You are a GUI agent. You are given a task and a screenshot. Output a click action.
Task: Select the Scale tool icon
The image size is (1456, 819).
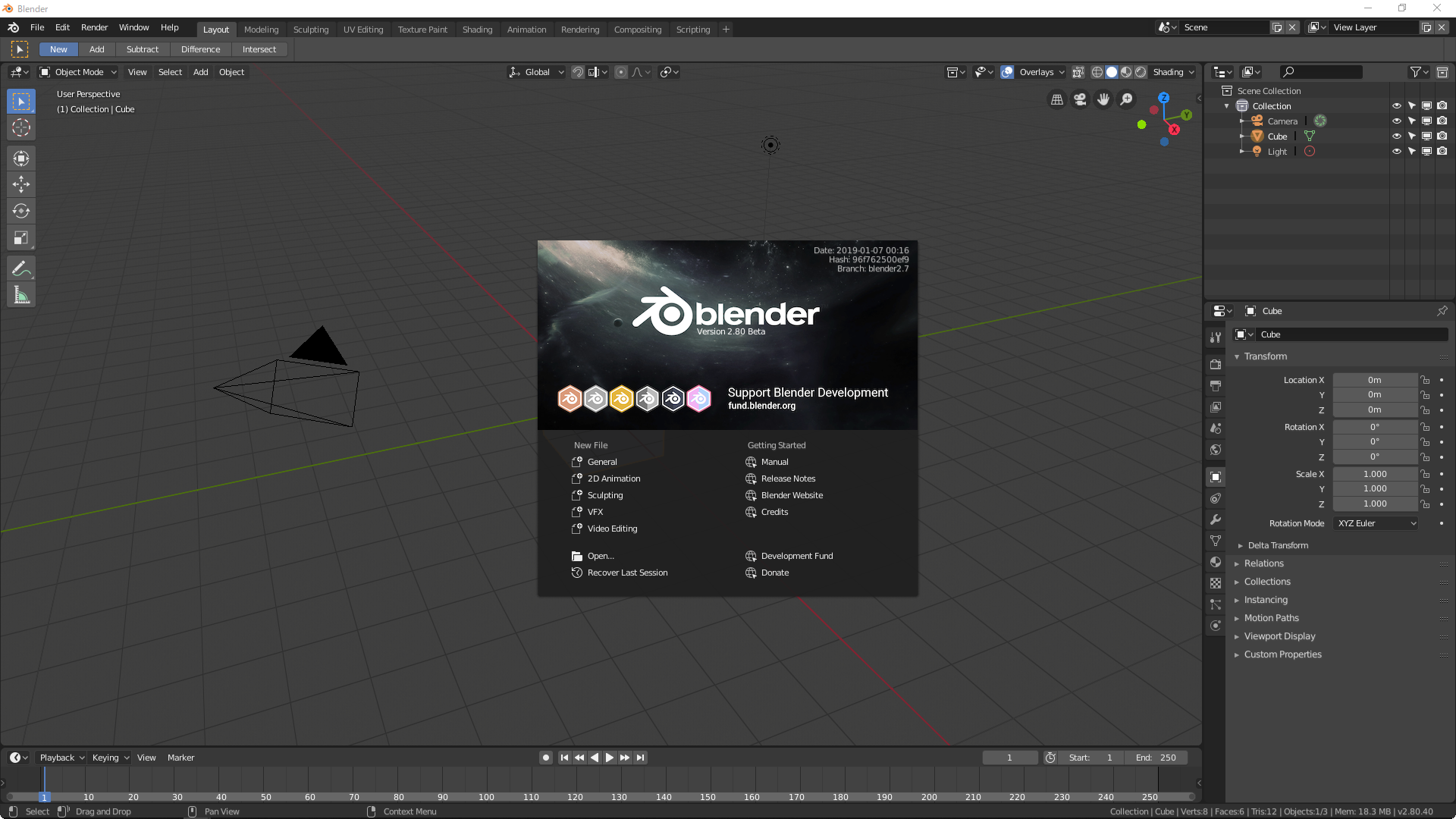[21, 237]
